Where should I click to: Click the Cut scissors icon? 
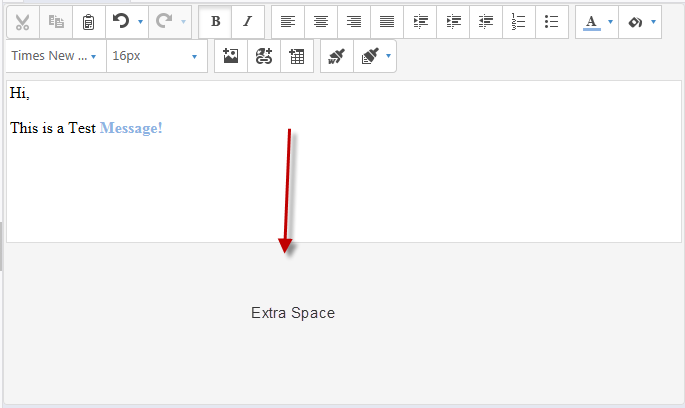(23, 21)
